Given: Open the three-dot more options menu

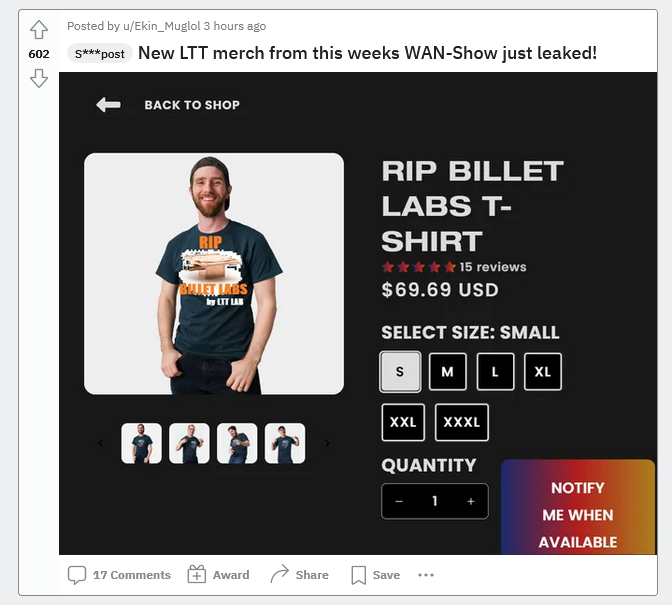Looking at the screenshot, I should pos(426,575).
